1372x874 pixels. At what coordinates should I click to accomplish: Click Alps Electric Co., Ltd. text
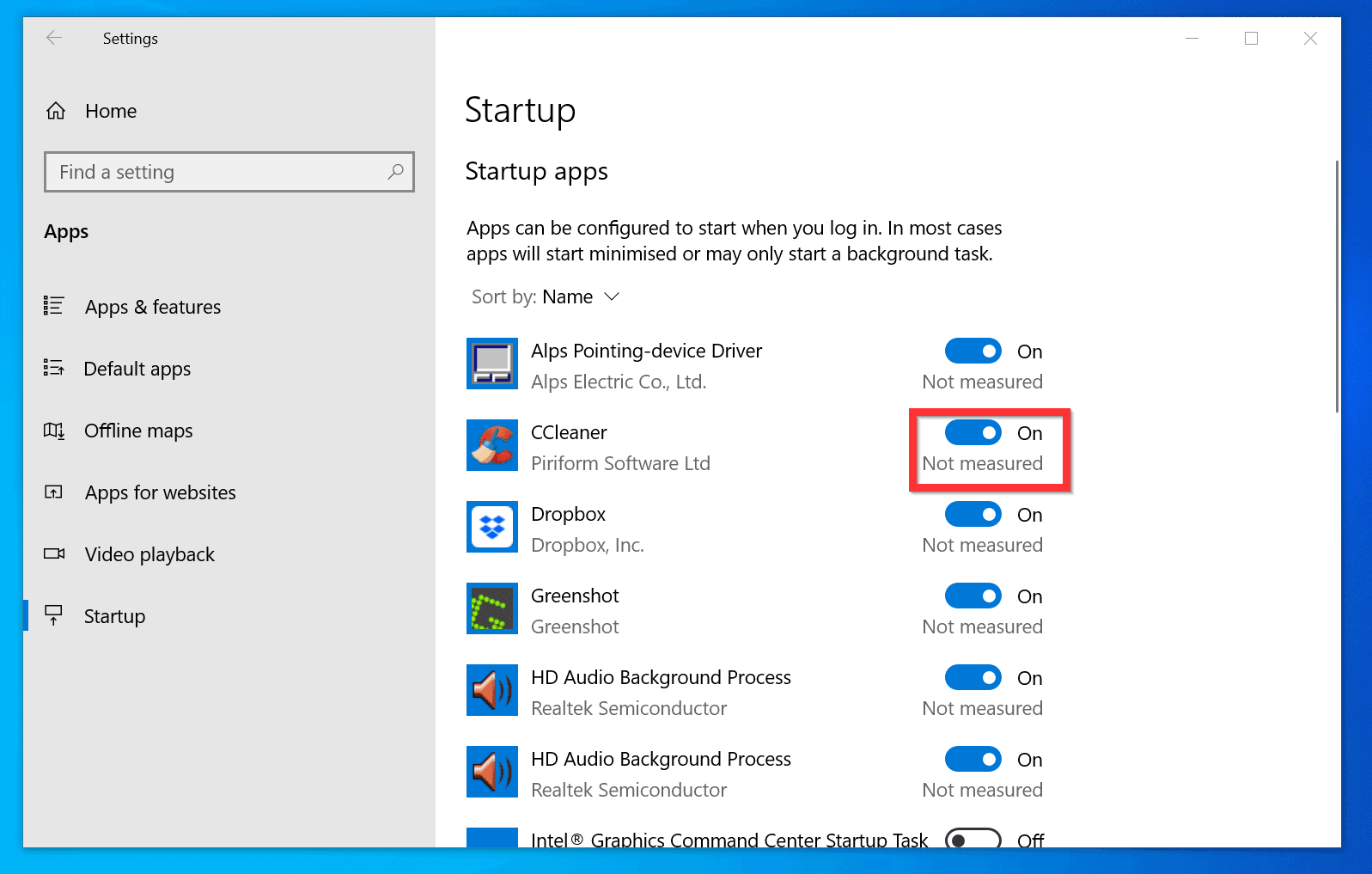(619, 382)
